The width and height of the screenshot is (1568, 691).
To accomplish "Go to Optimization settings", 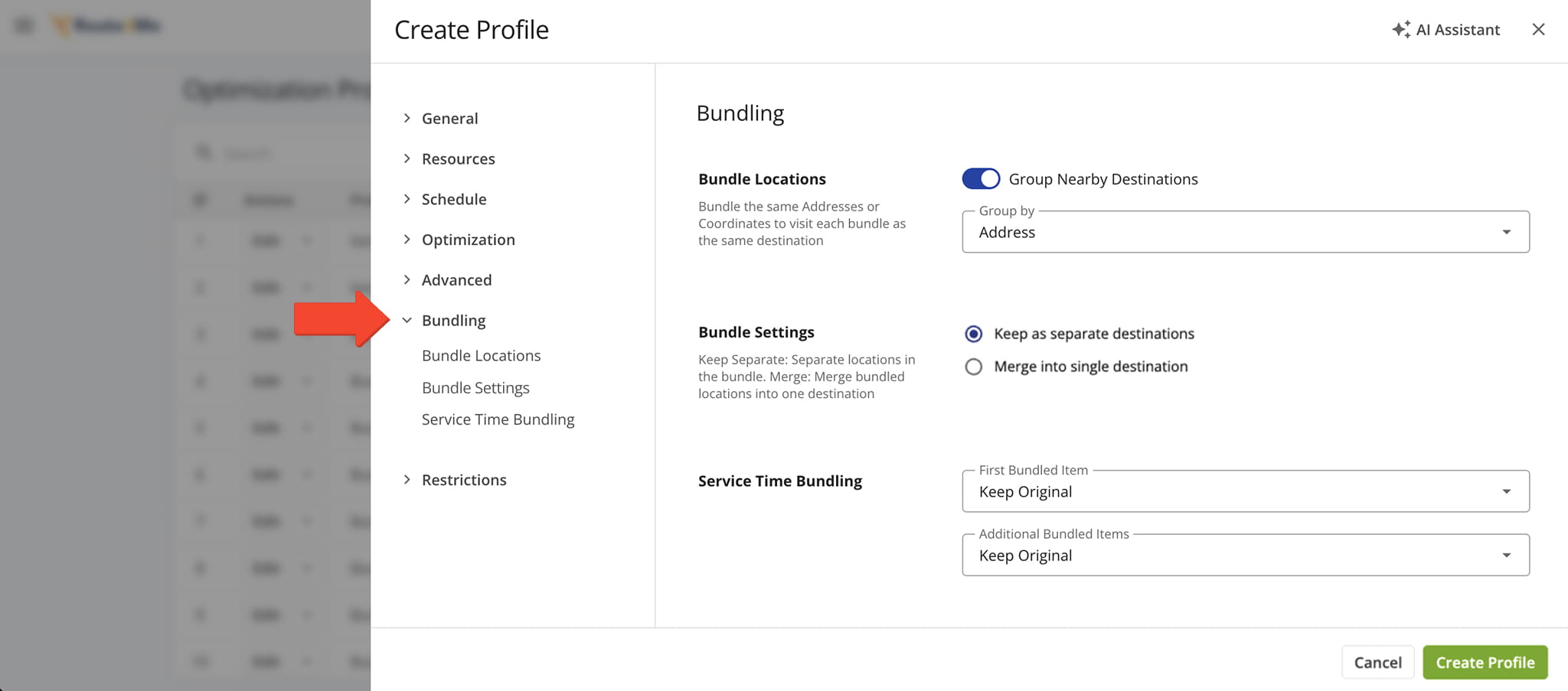I will (468, 240).
